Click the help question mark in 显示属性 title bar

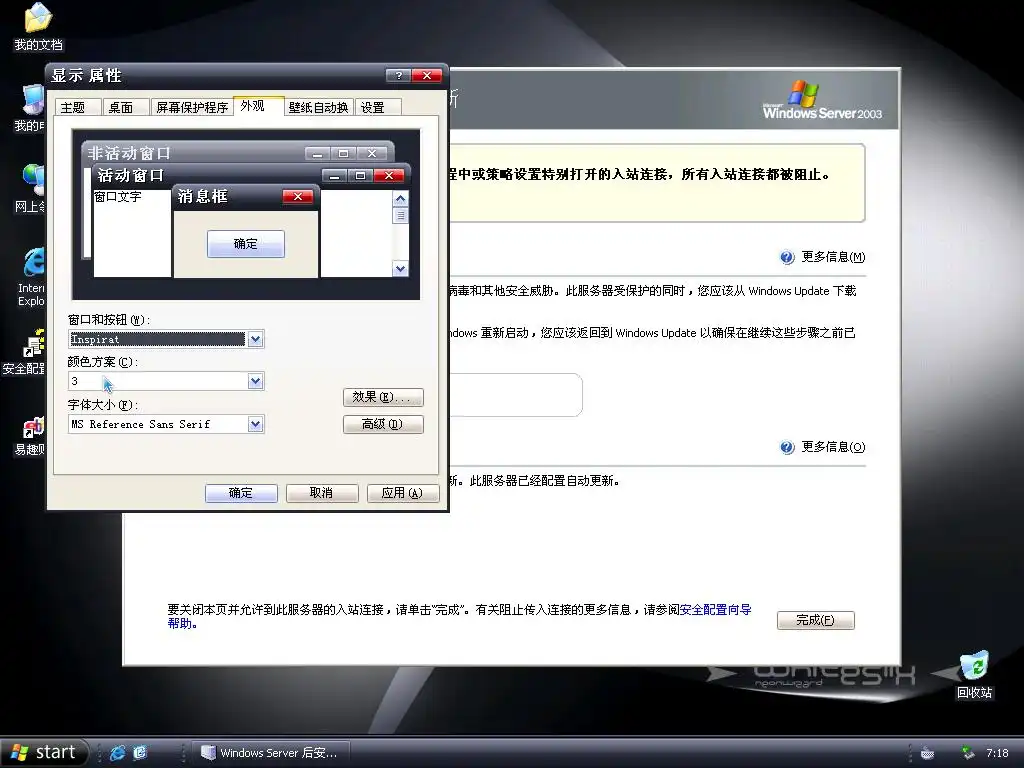coord(398,75)
